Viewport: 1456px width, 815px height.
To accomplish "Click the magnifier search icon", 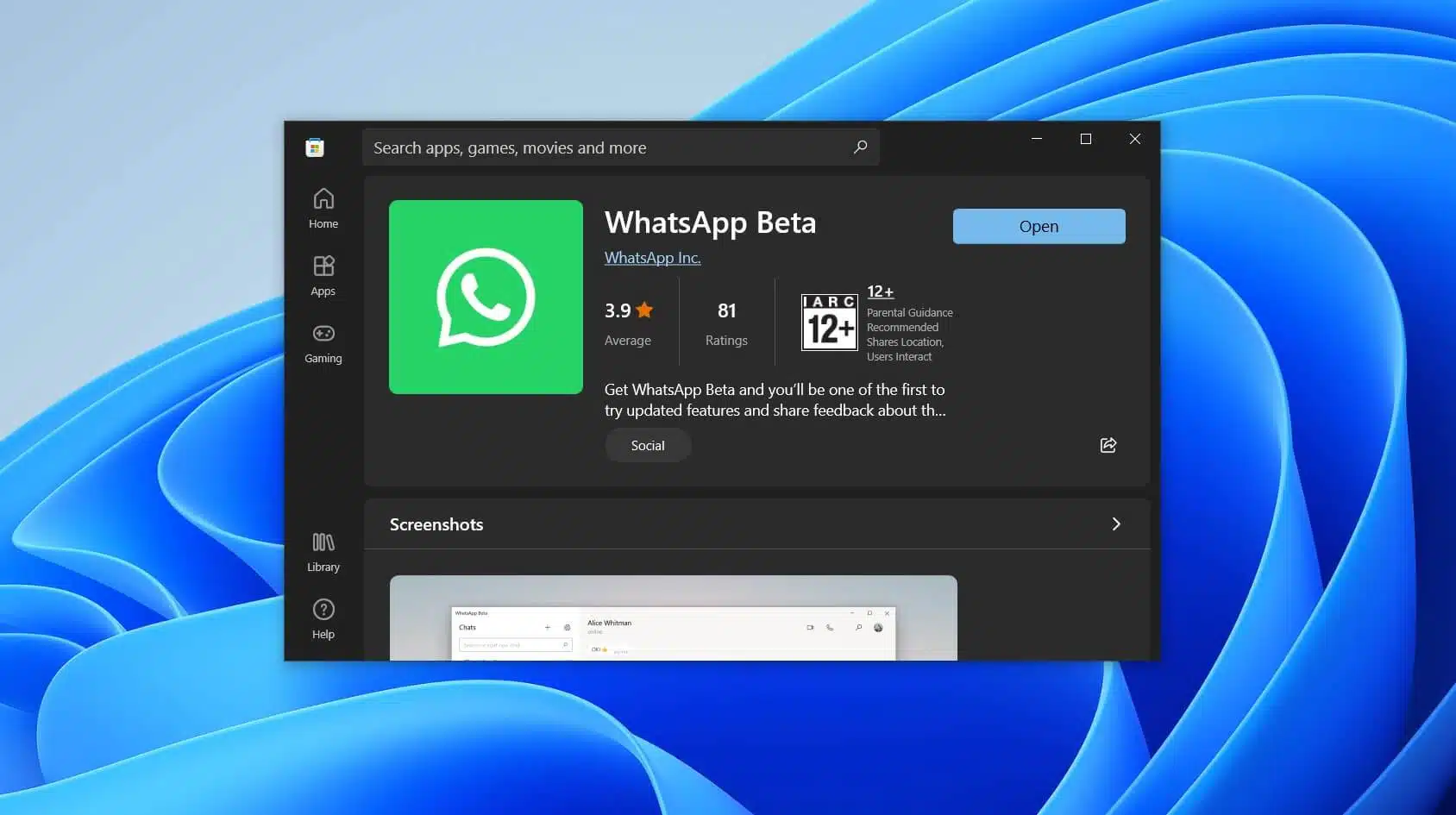I will (860, 147).
